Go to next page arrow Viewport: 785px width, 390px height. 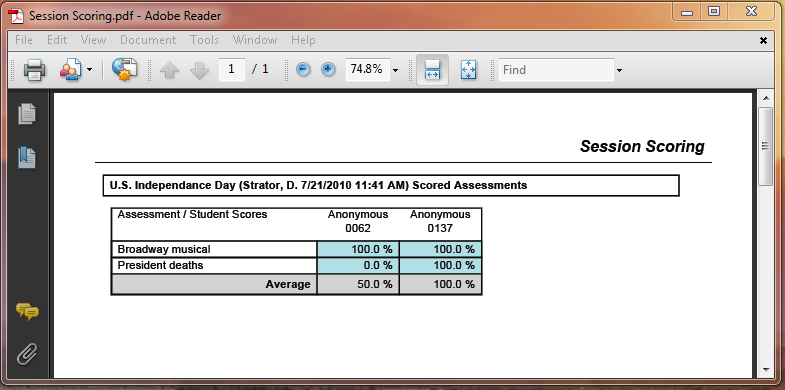199,71
